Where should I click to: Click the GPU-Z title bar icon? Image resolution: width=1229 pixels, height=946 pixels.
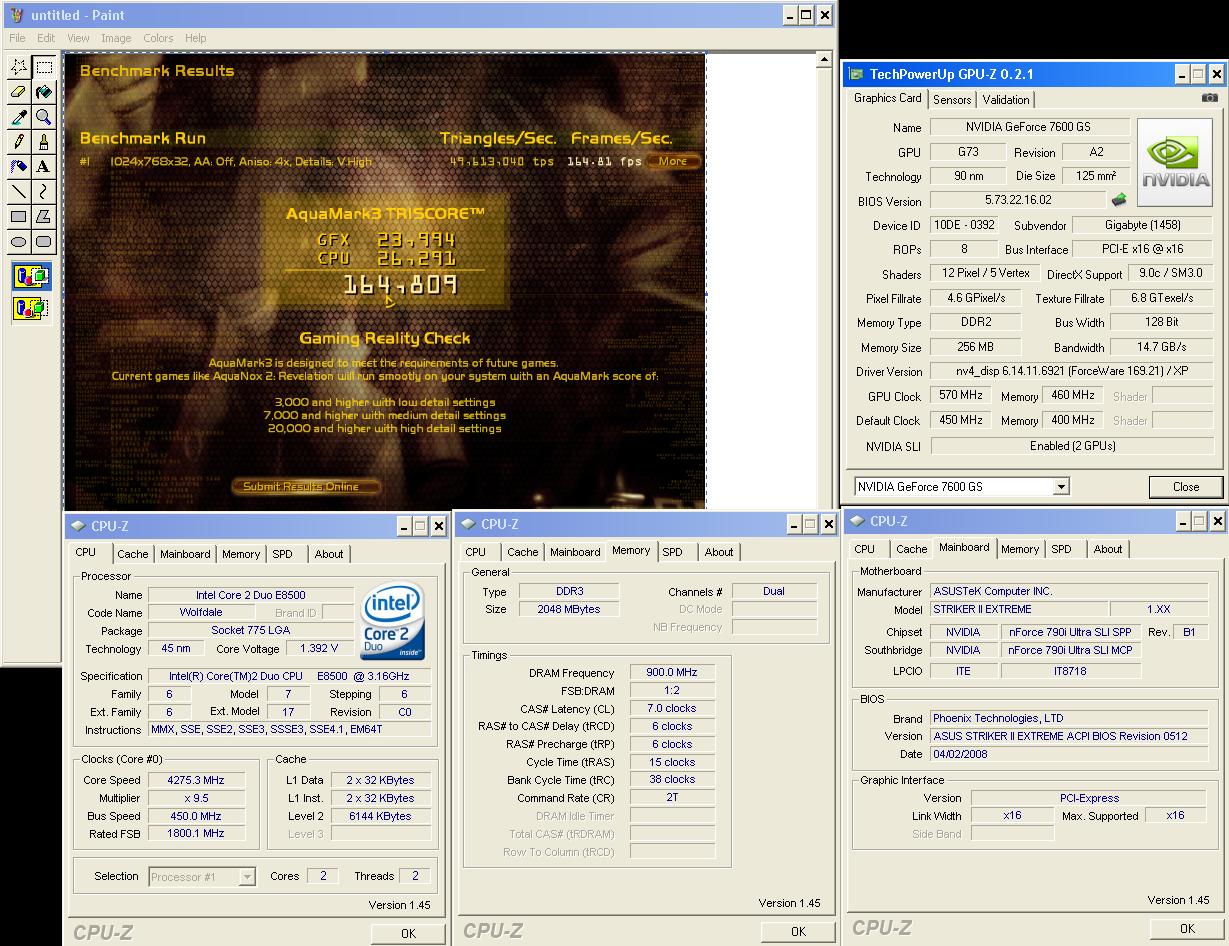857,74
